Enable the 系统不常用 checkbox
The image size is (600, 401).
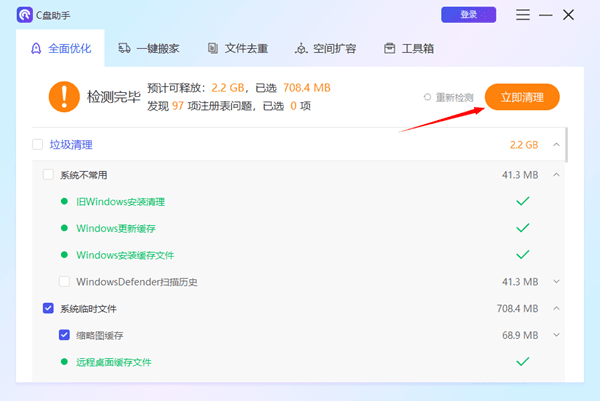48,175
